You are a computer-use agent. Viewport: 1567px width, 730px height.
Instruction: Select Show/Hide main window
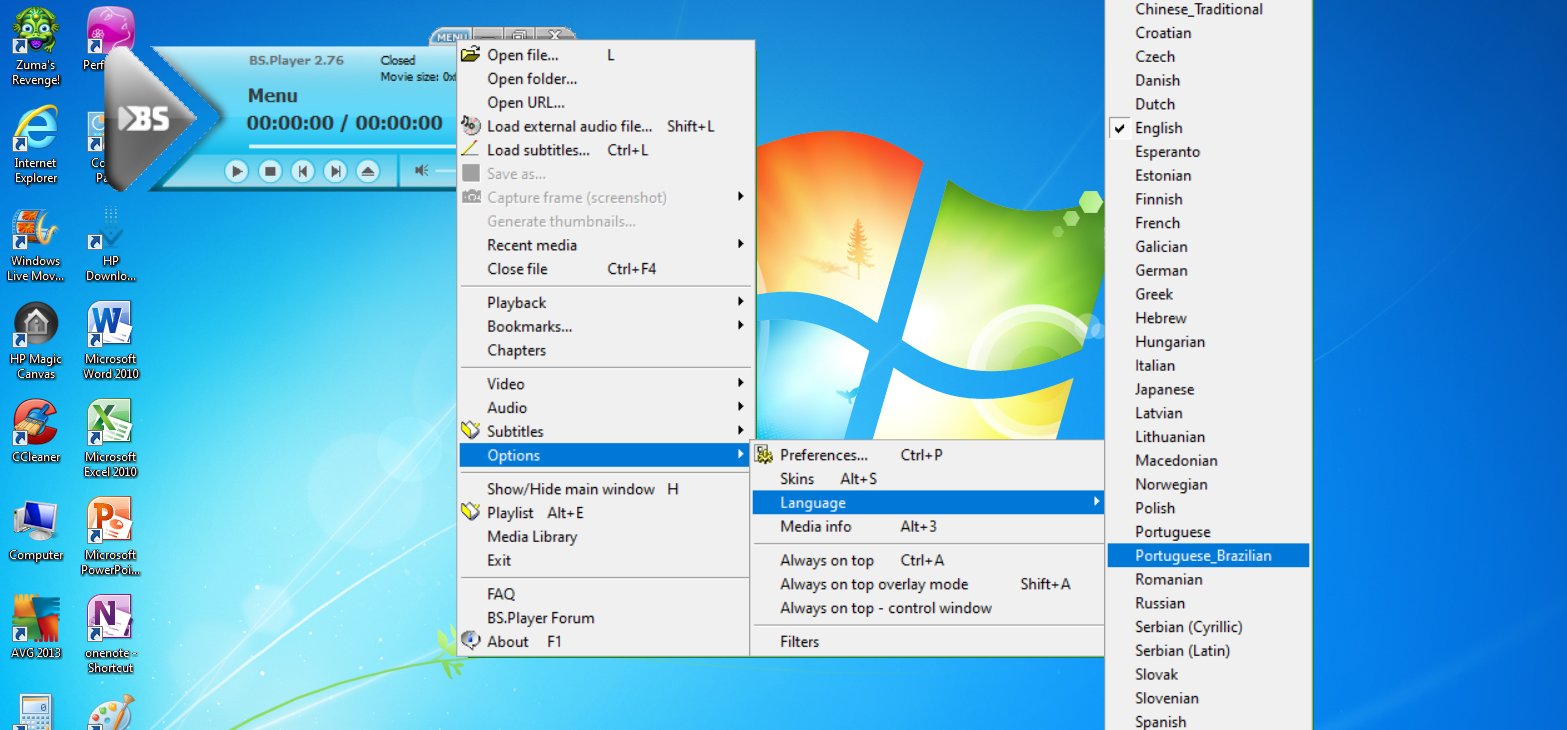pyautogui.click(x=604, y=489)
